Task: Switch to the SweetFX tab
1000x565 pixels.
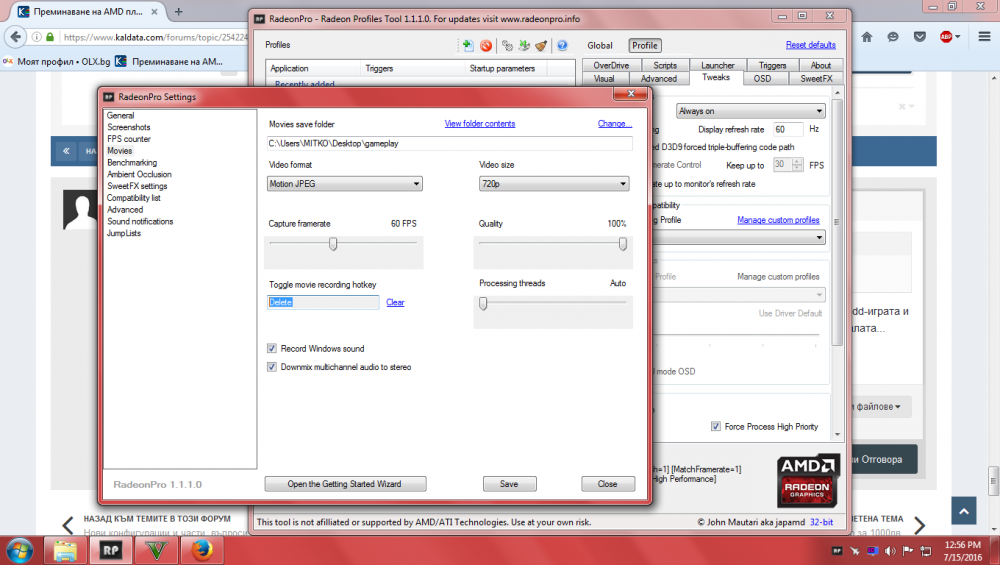Action: click(816, 78)
